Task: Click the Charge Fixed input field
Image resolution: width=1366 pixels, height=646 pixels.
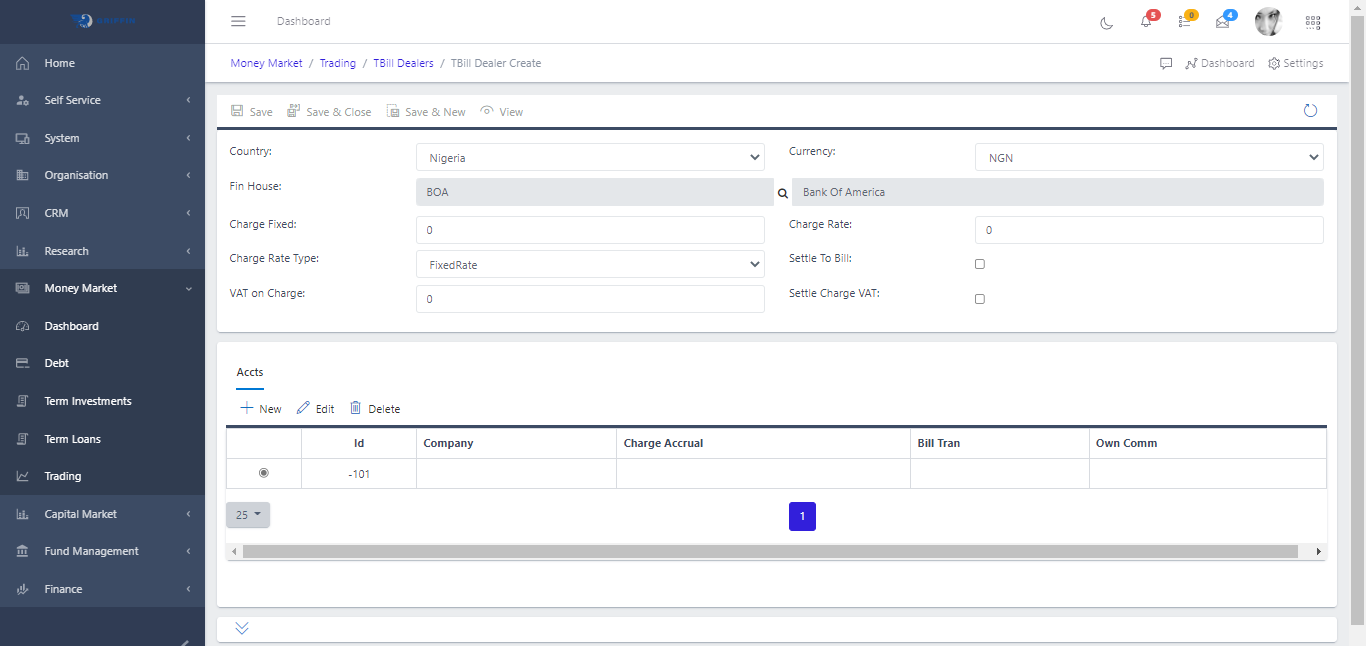Action: click(x=590, y=230)
